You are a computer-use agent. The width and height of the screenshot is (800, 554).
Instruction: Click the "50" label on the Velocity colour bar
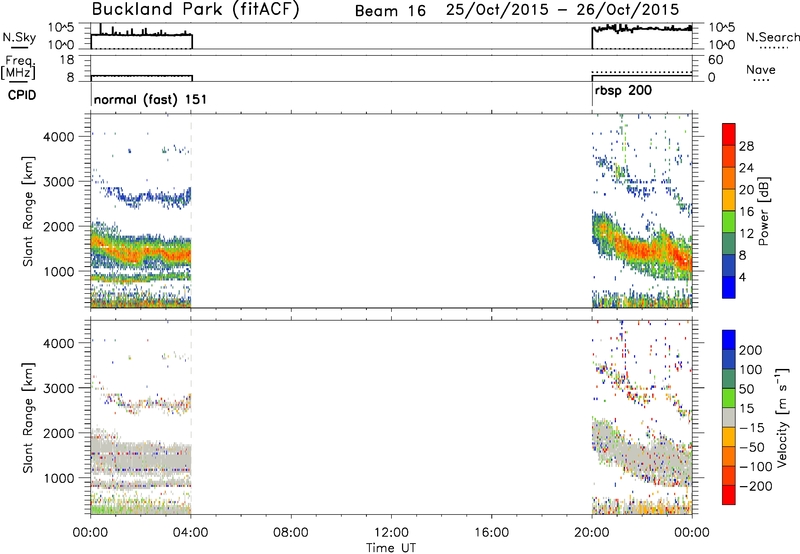746,389
